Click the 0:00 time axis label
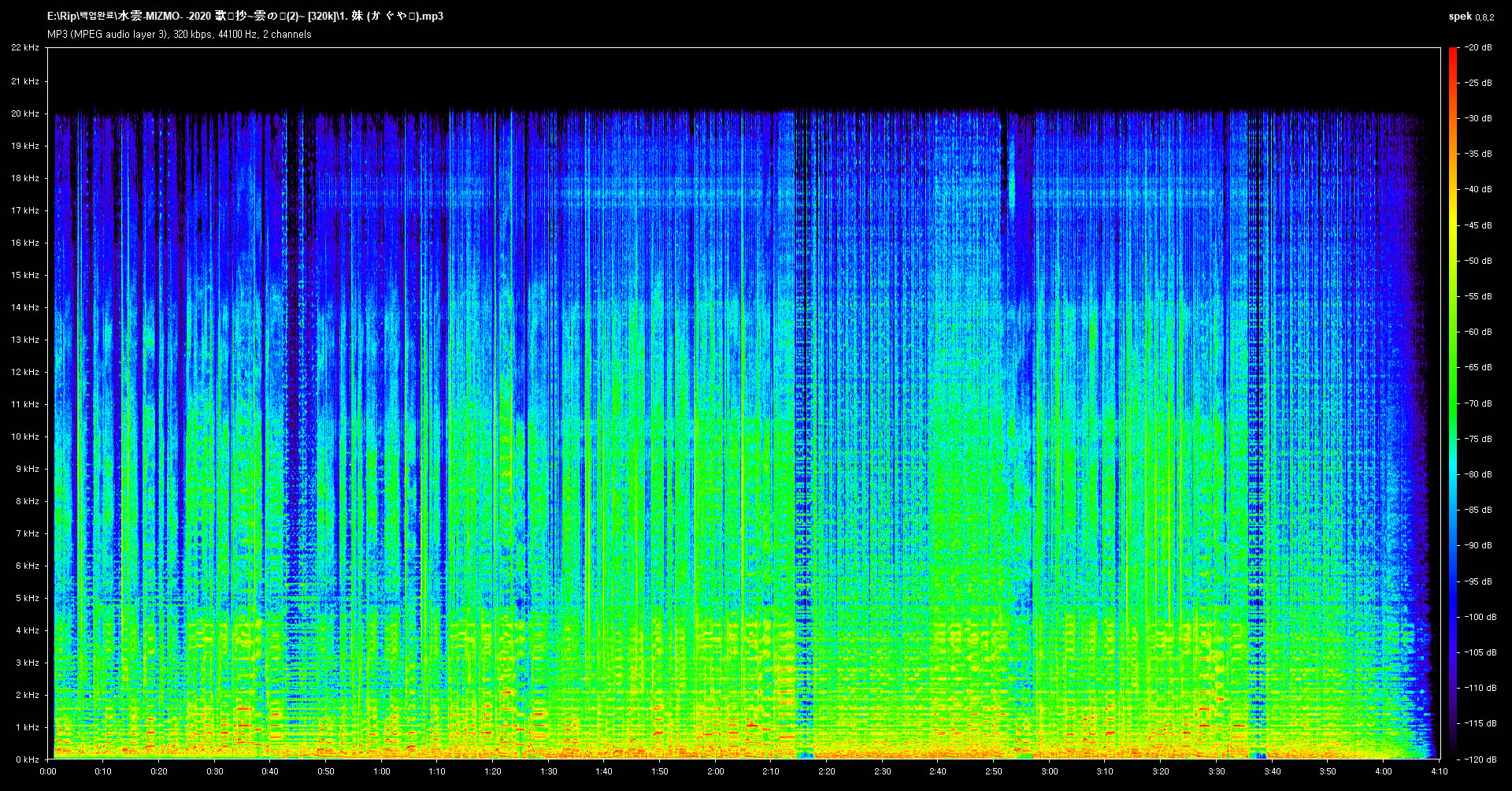This screenshot has height=791, width=1512. [x=48, y=771]
